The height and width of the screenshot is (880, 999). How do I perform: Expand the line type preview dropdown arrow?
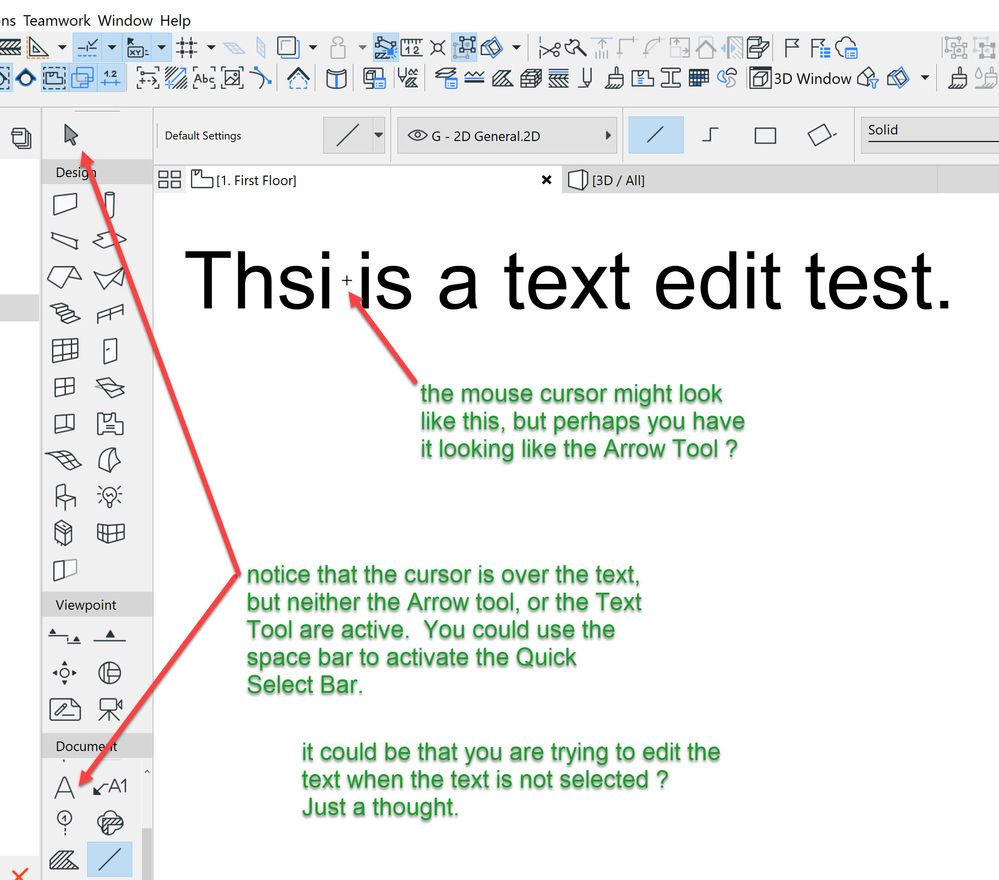pos(378,134)
